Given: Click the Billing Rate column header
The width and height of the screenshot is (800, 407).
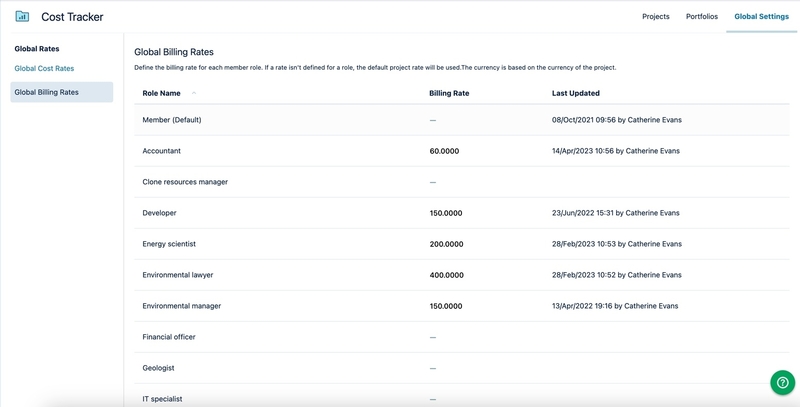Looking at the screenshot, I should pos(449,93).
